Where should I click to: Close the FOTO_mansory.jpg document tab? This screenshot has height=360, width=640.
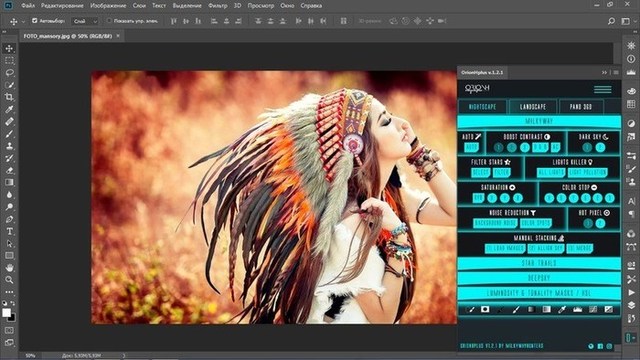pos(118,36)
